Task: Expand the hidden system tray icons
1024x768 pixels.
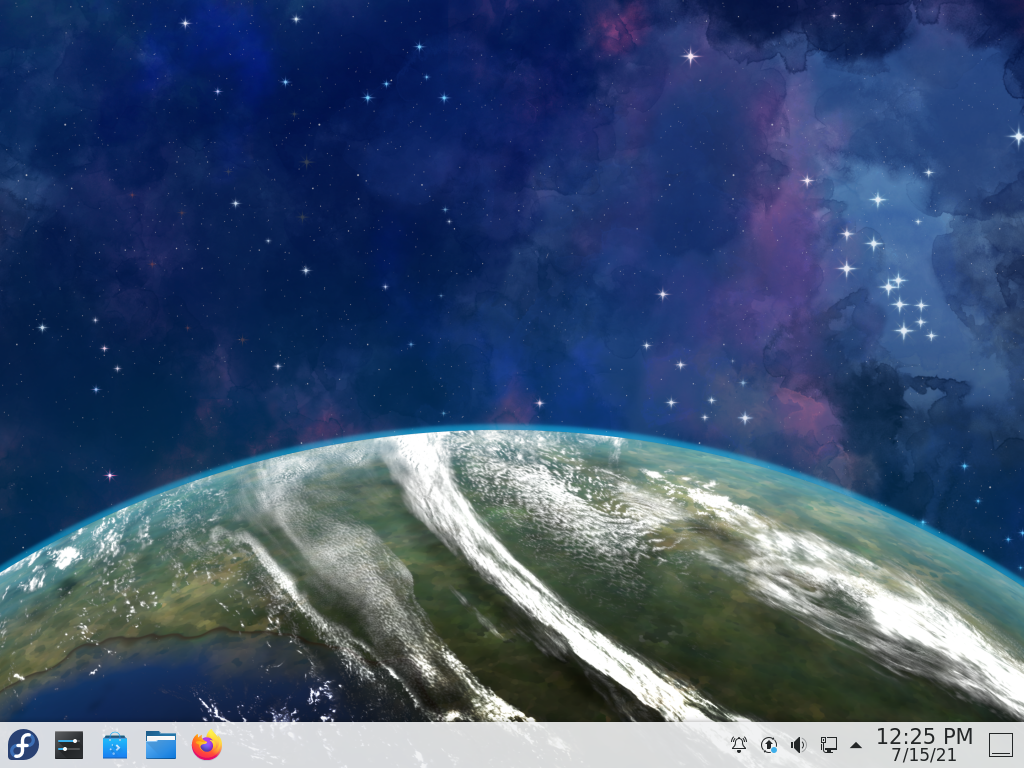Action: (856, 745)
